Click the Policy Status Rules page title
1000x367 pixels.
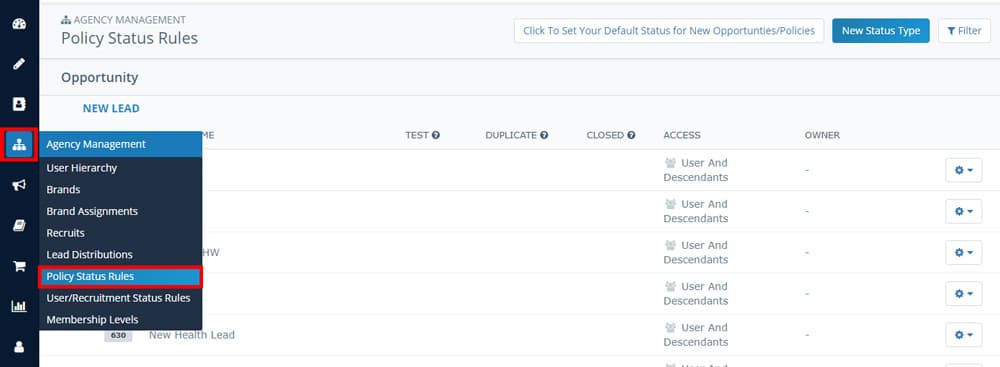point(129,38)
